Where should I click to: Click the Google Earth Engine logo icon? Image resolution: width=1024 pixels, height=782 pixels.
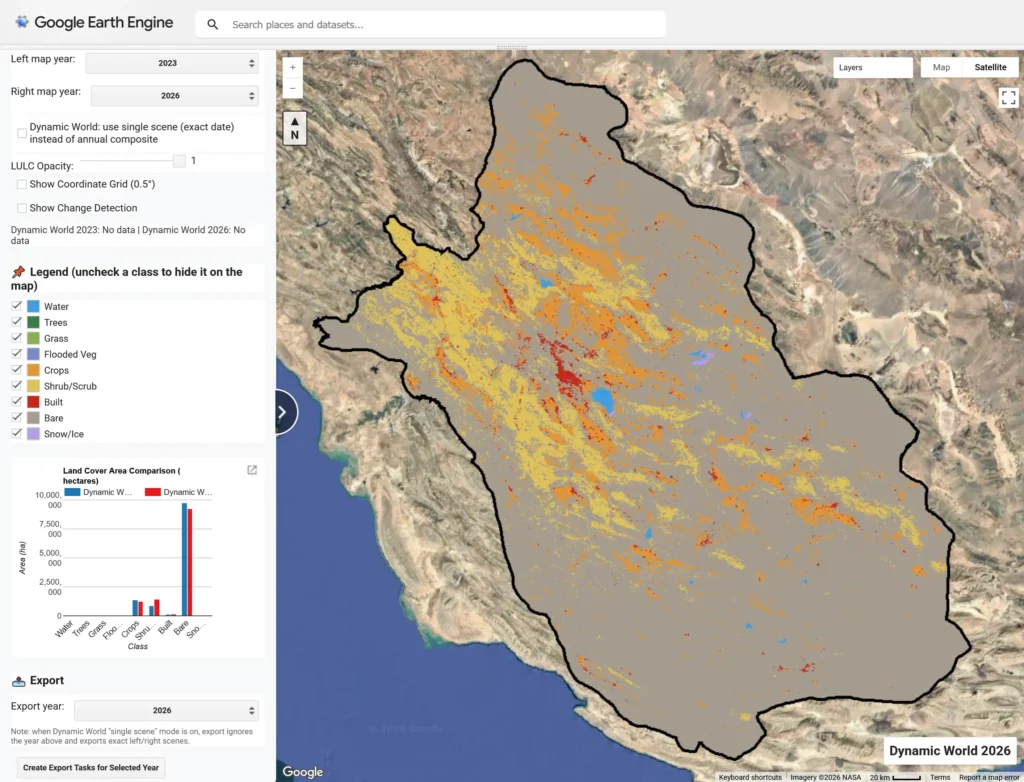pyautogui.click(x=22, y=22)
